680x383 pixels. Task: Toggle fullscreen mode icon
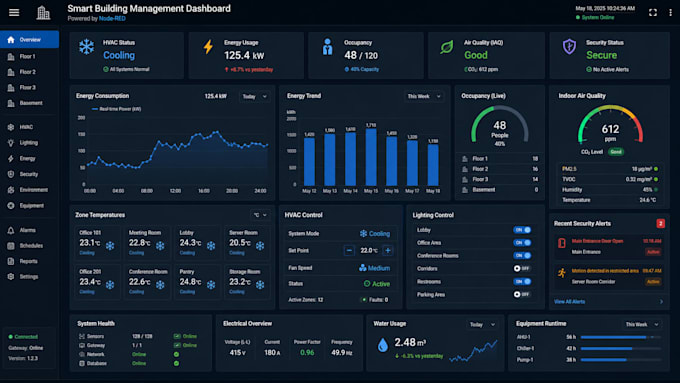tap(653, 13)
